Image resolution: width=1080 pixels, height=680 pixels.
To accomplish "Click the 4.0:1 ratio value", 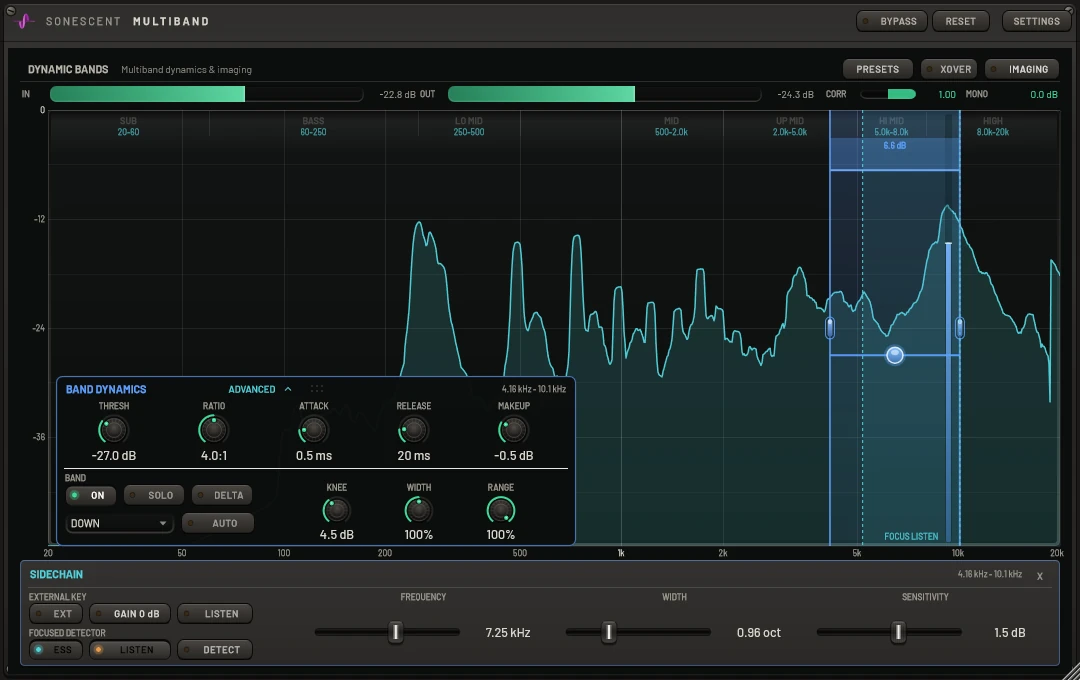I will pos(214,456).
